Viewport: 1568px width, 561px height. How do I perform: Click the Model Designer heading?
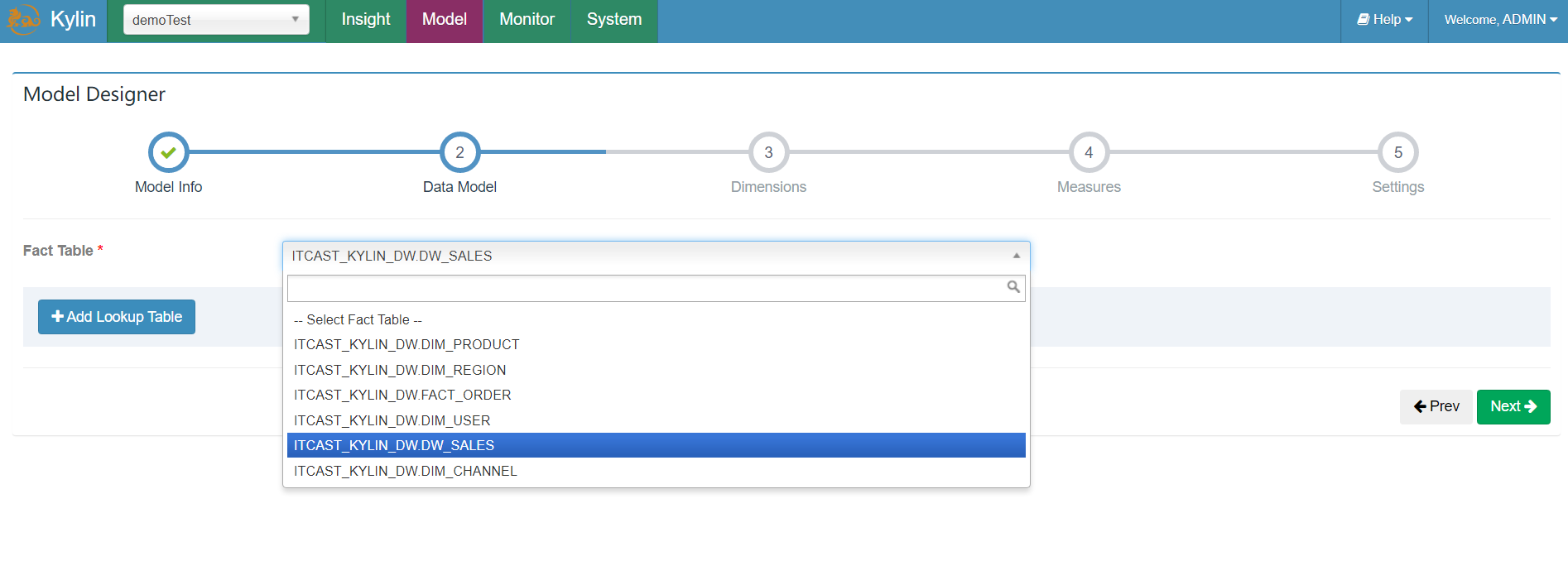pyautogui.click(x=94, y=94)
